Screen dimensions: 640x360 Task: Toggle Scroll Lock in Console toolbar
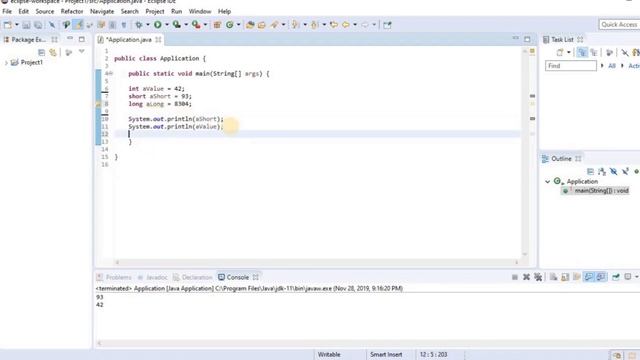pos(565,277)
